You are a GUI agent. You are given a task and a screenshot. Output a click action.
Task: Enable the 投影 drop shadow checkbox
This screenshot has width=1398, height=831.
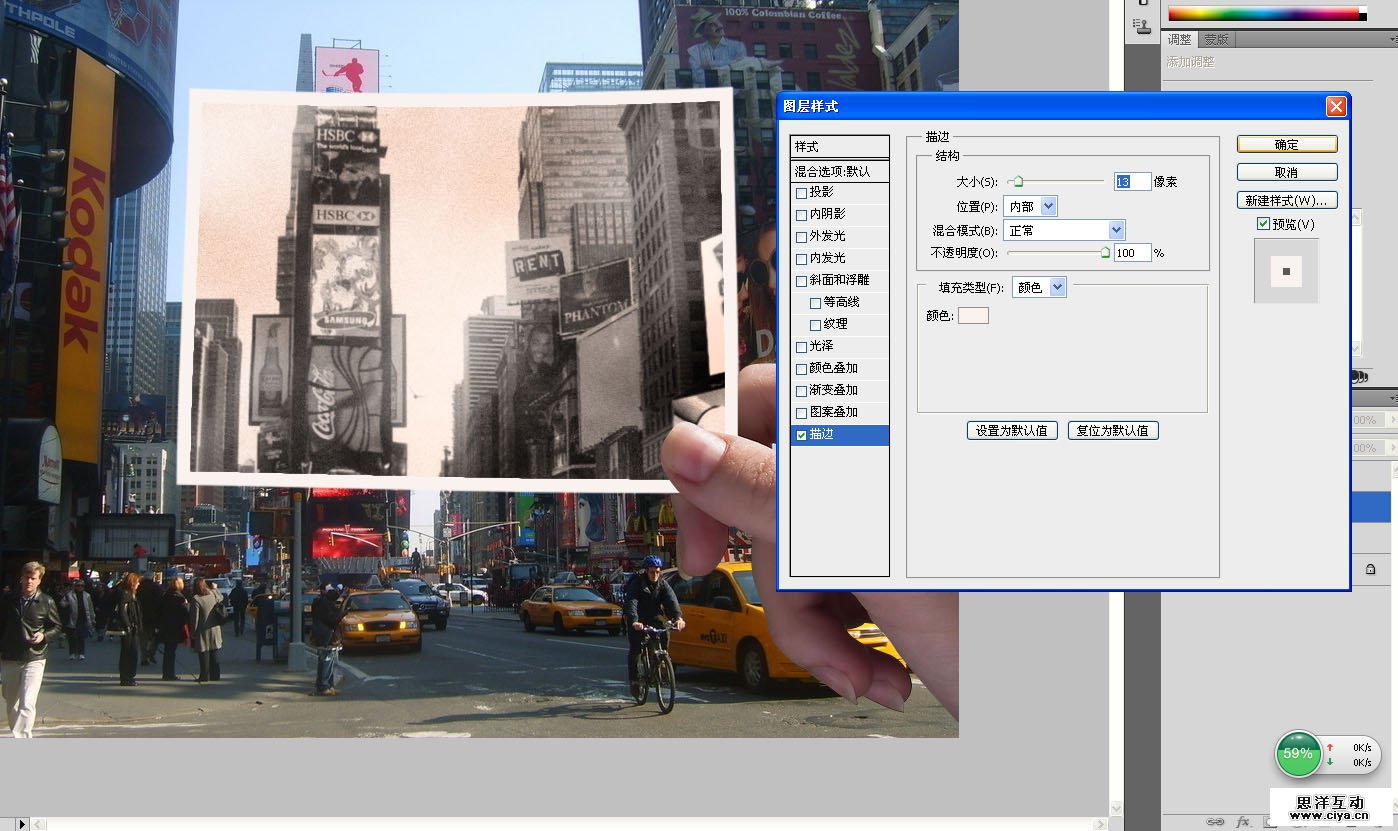click(801, 192)
